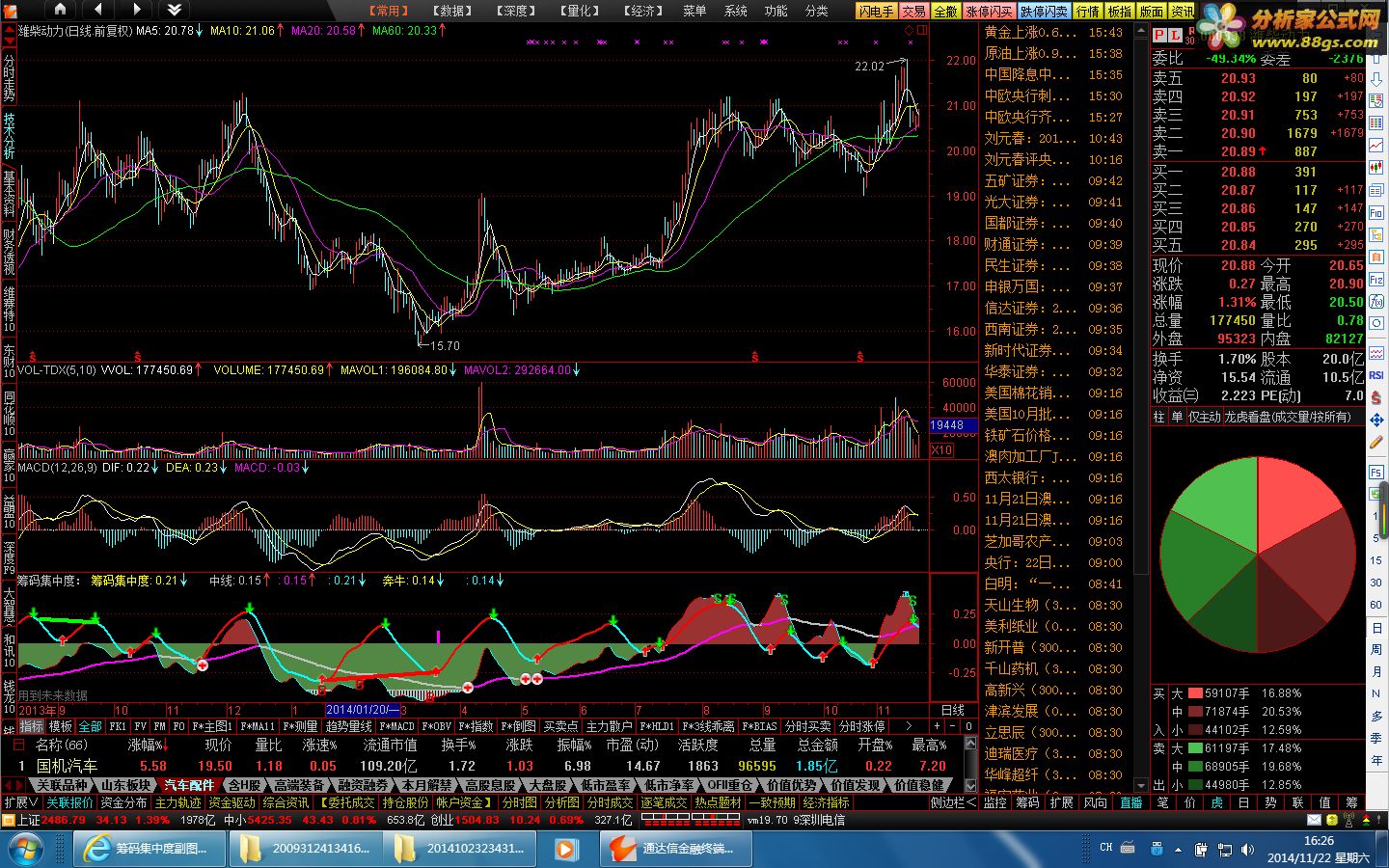This screenshot has width=1389, height=868.
Task: Click the 国机汽车 stock row
Action: coord(482,766)
